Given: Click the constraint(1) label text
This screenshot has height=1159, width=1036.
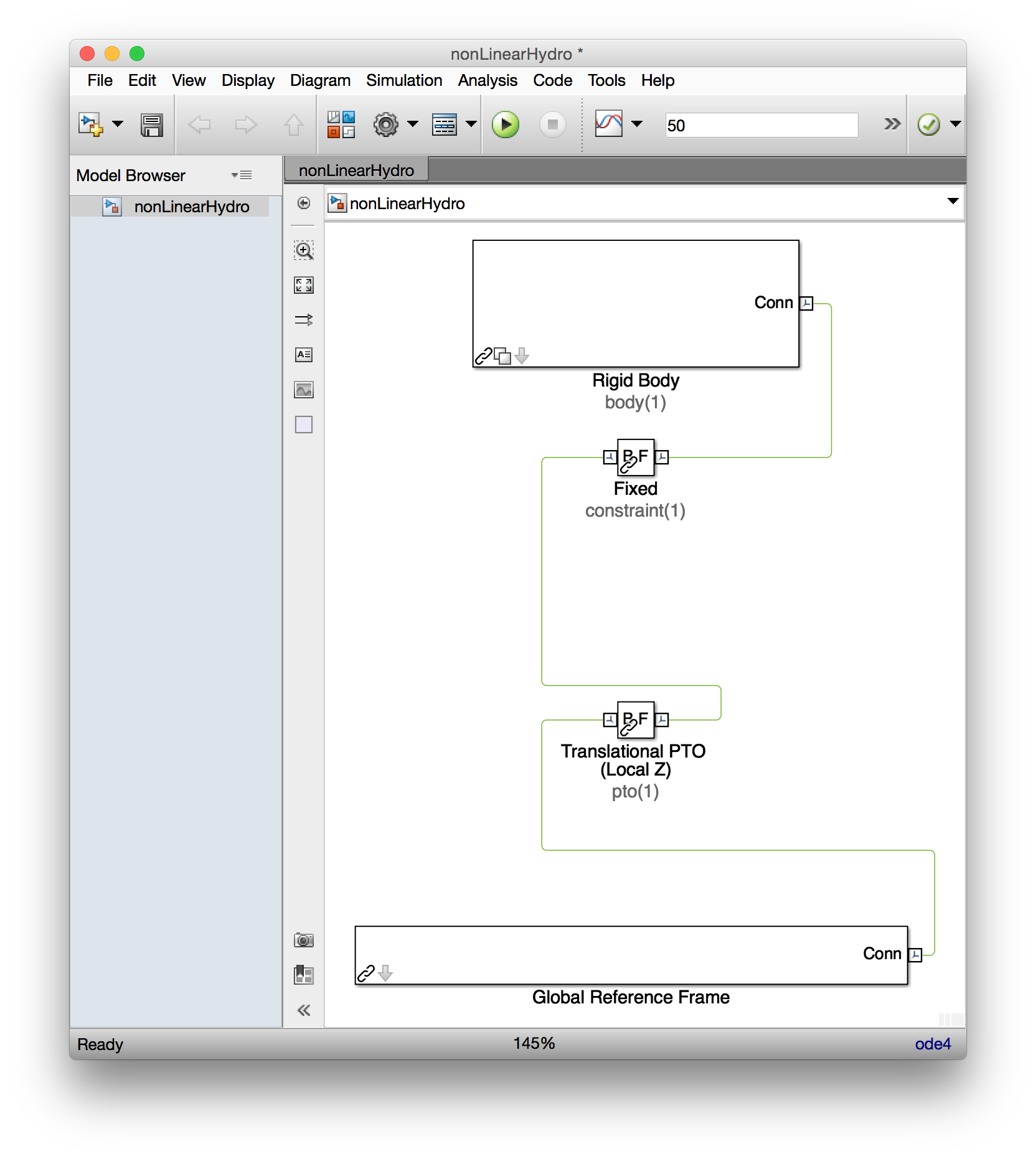Looking at the screenshot, I should point(635,511).
